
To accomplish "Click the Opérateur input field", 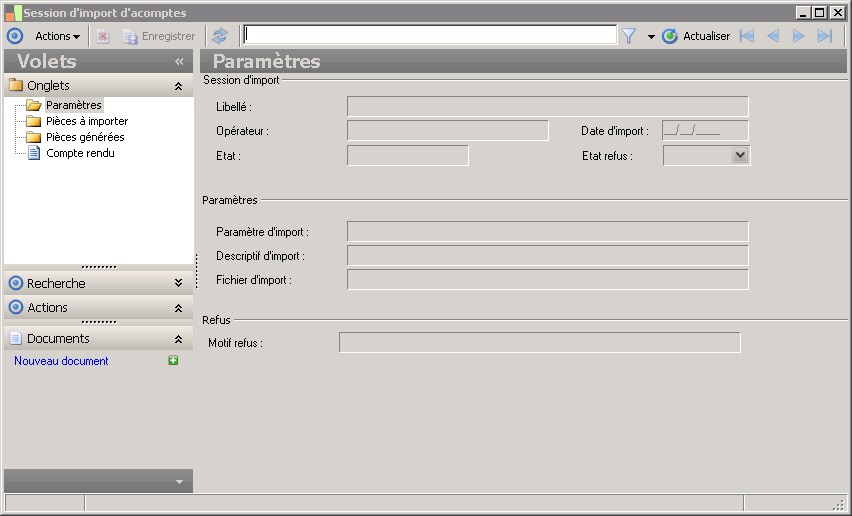I will (x=448, y=131).
